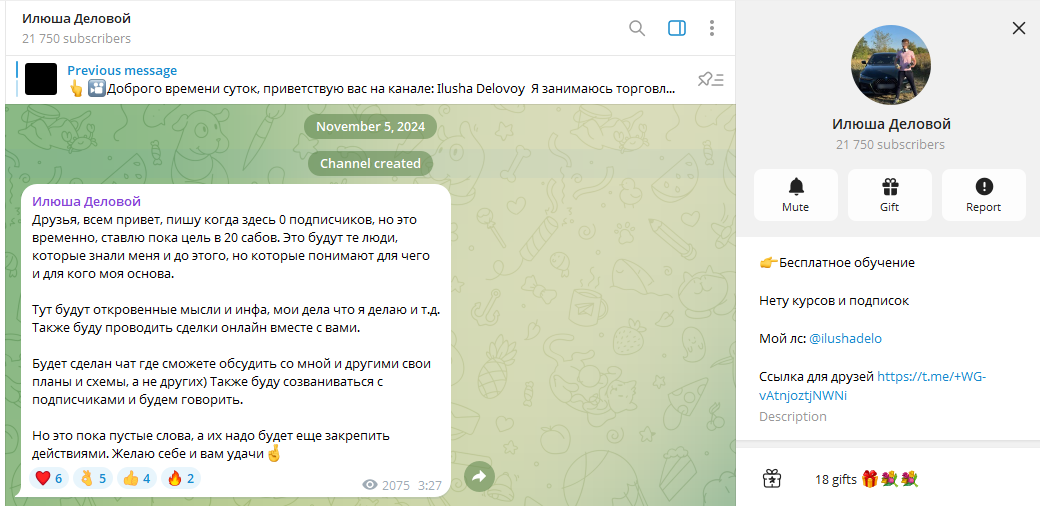This screenshot has height=506, width=1040.
Task: Mute the channel with the bell button
Action: coord(795,195)
